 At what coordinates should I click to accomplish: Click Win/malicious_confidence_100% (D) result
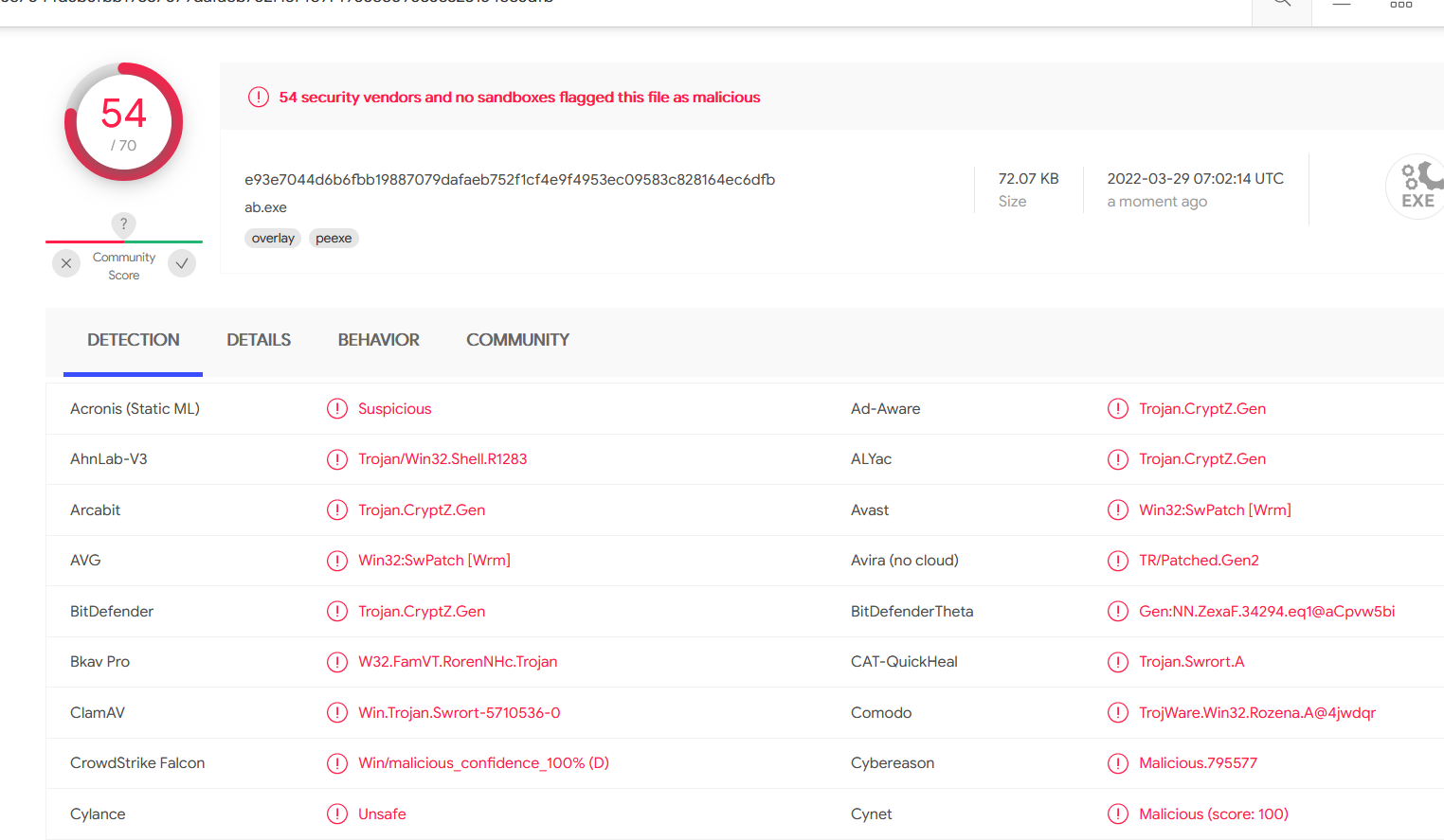[483, 763]
